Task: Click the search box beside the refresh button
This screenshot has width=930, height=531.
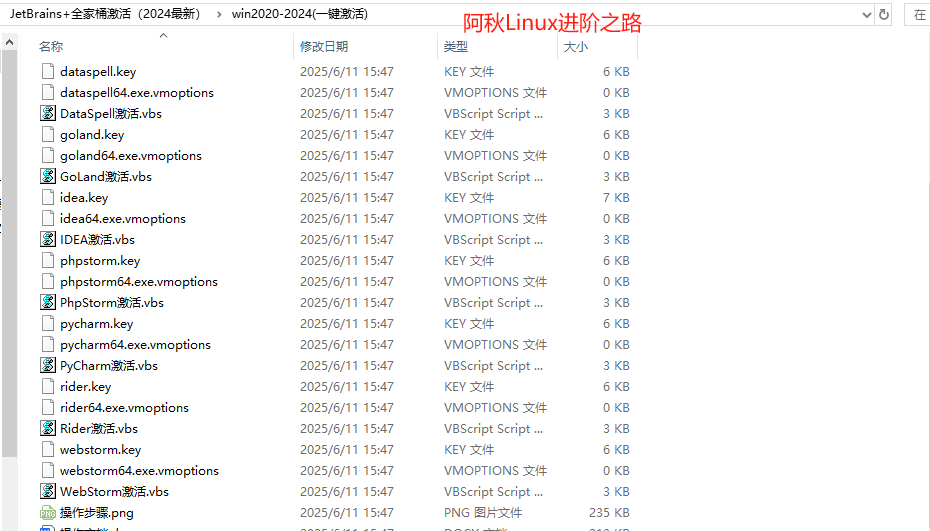Action: [917, 15]
